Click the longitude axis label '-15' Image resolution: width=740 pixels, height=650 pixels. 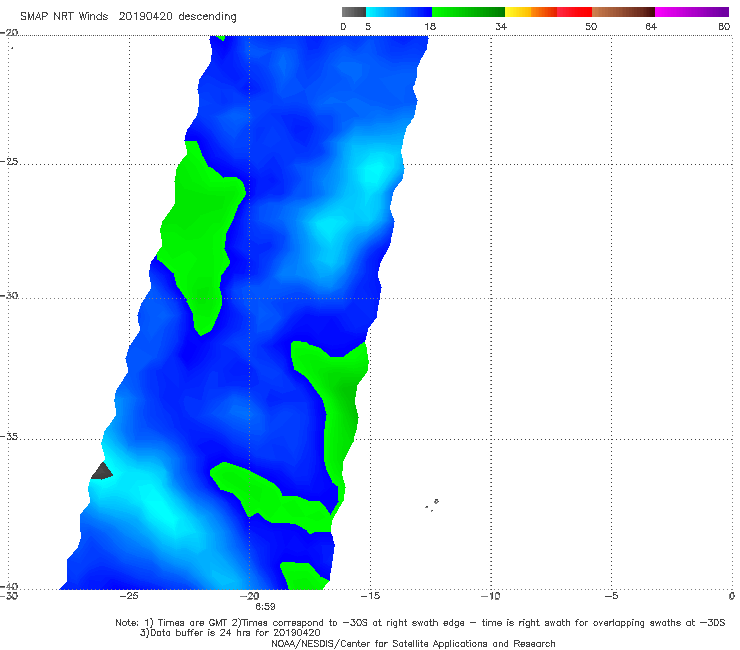(370, 596)
